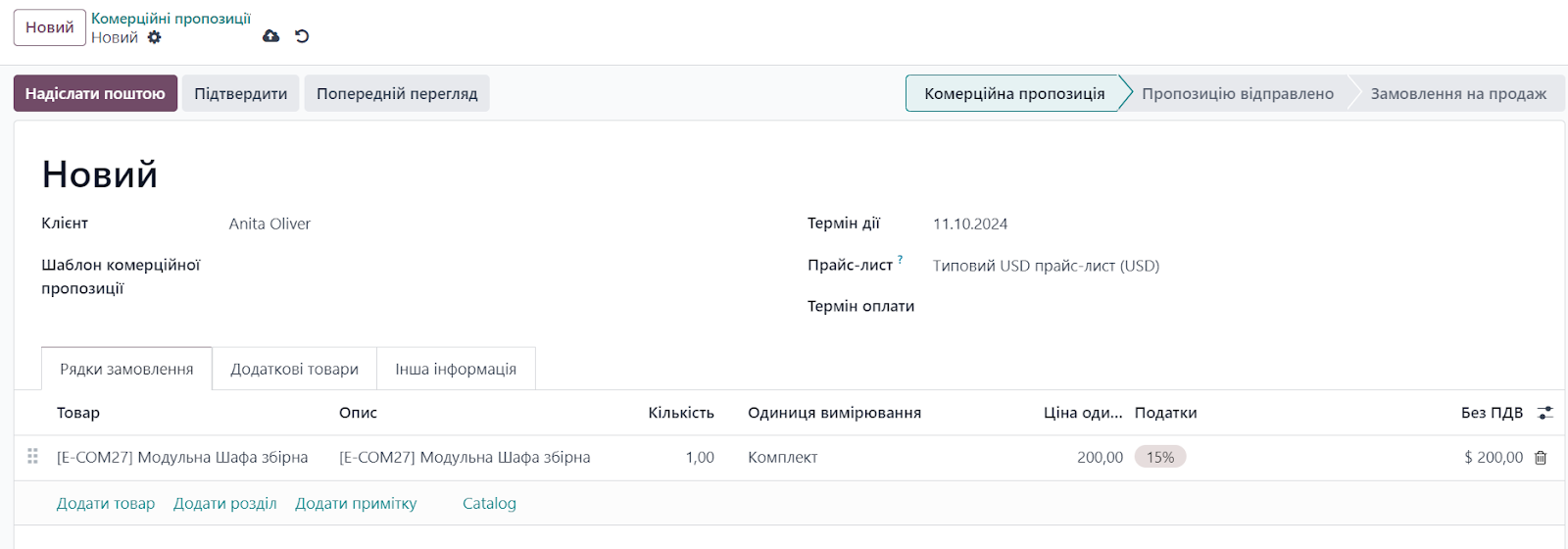Click the Додати товар link
1568x549 pixels.
tap(106, 503)
